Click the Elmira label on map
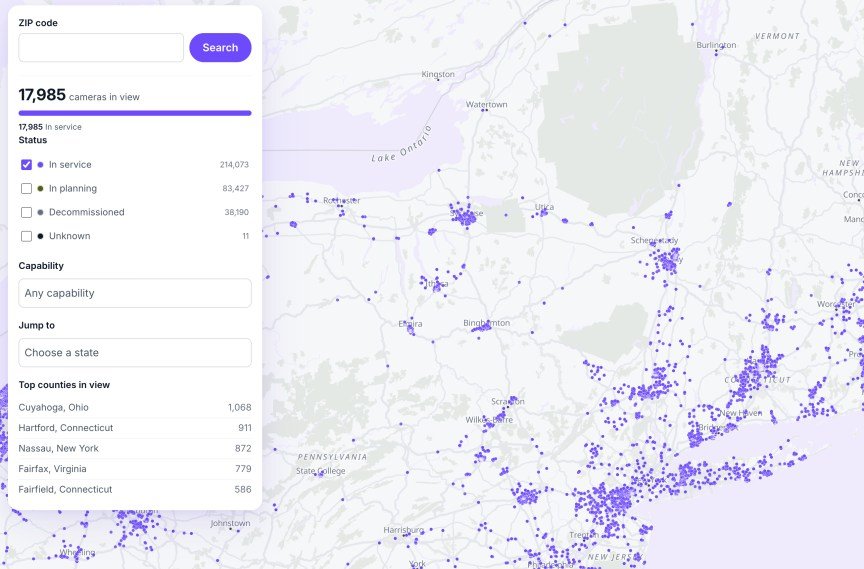The height and width of the screenshot is (569, 864). point(411,323)
